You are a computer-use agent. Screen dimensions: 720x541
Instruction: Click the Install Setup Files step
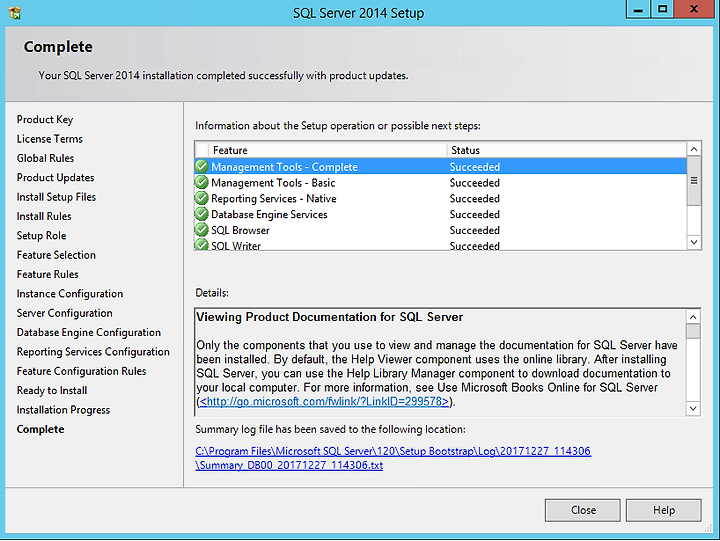coord(56,197)
